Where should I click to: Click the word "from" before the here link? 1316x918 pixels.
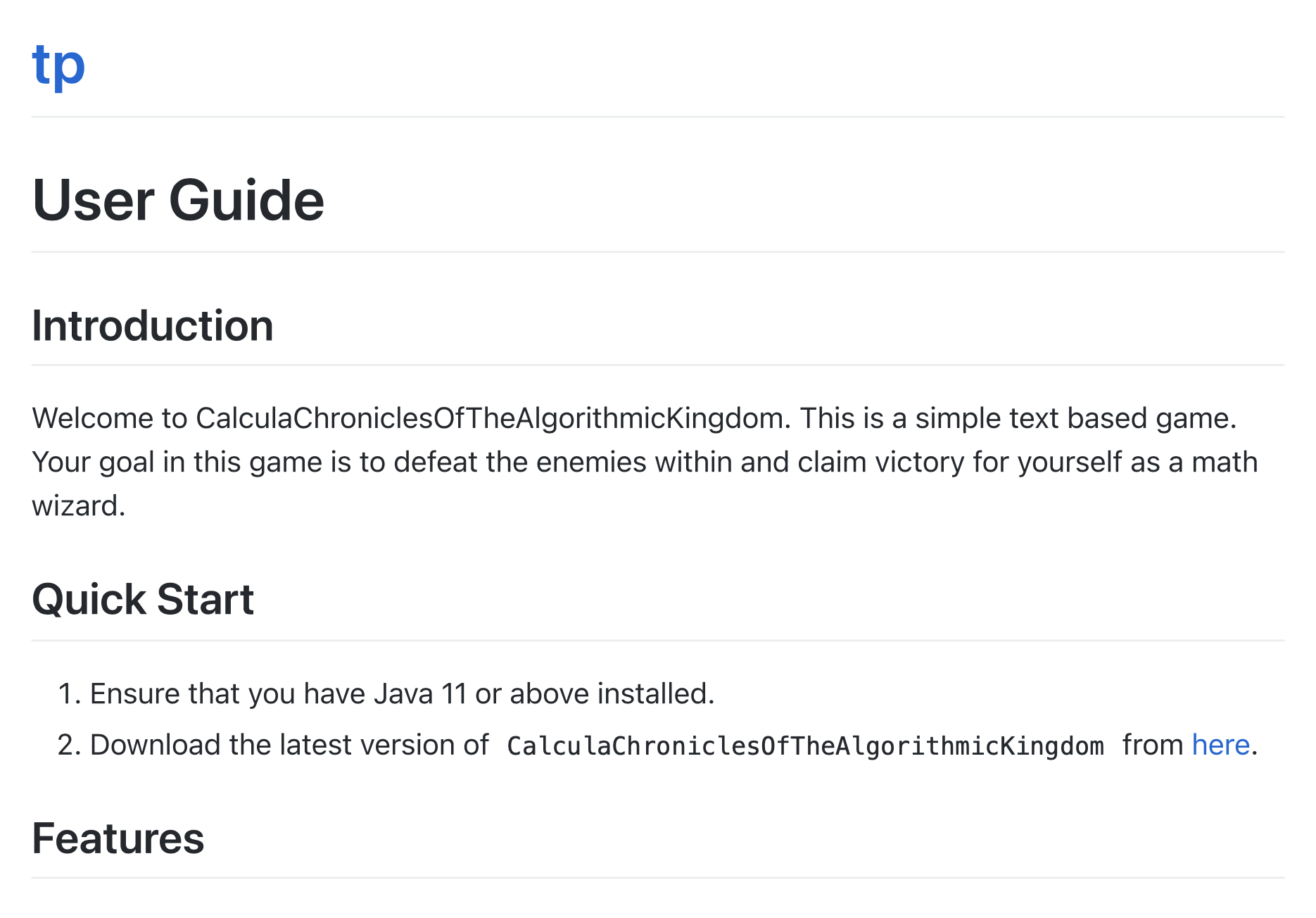coord(1153,745)
